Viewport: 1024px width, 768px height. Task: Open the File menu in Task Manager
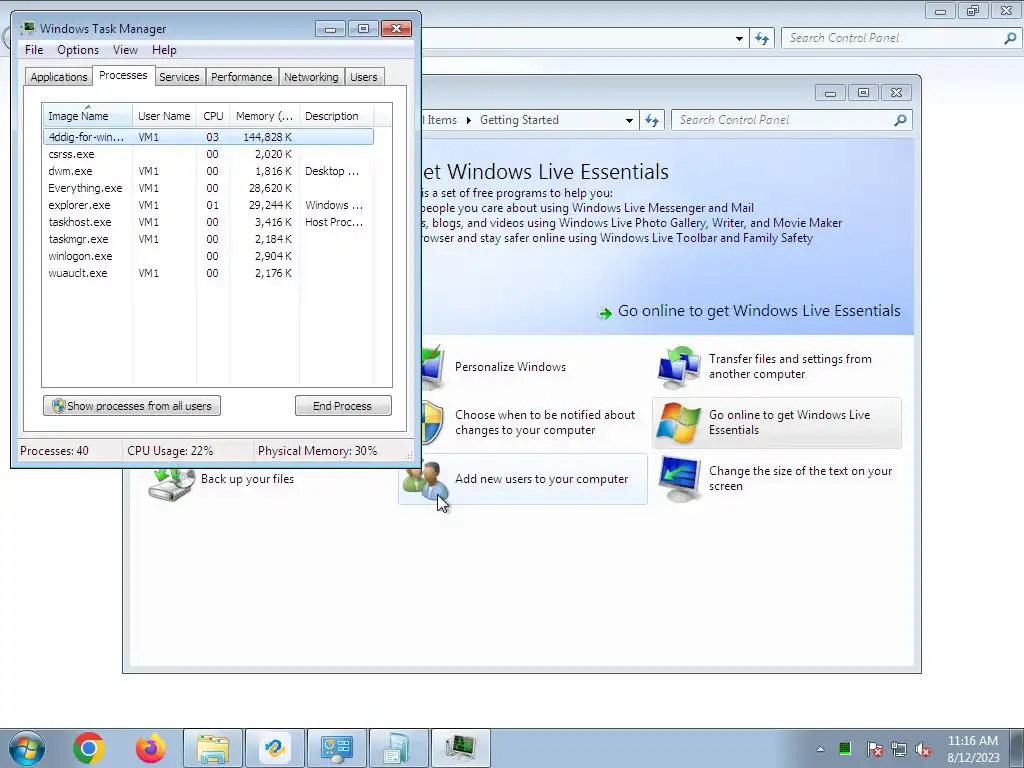tap(34, 50)
